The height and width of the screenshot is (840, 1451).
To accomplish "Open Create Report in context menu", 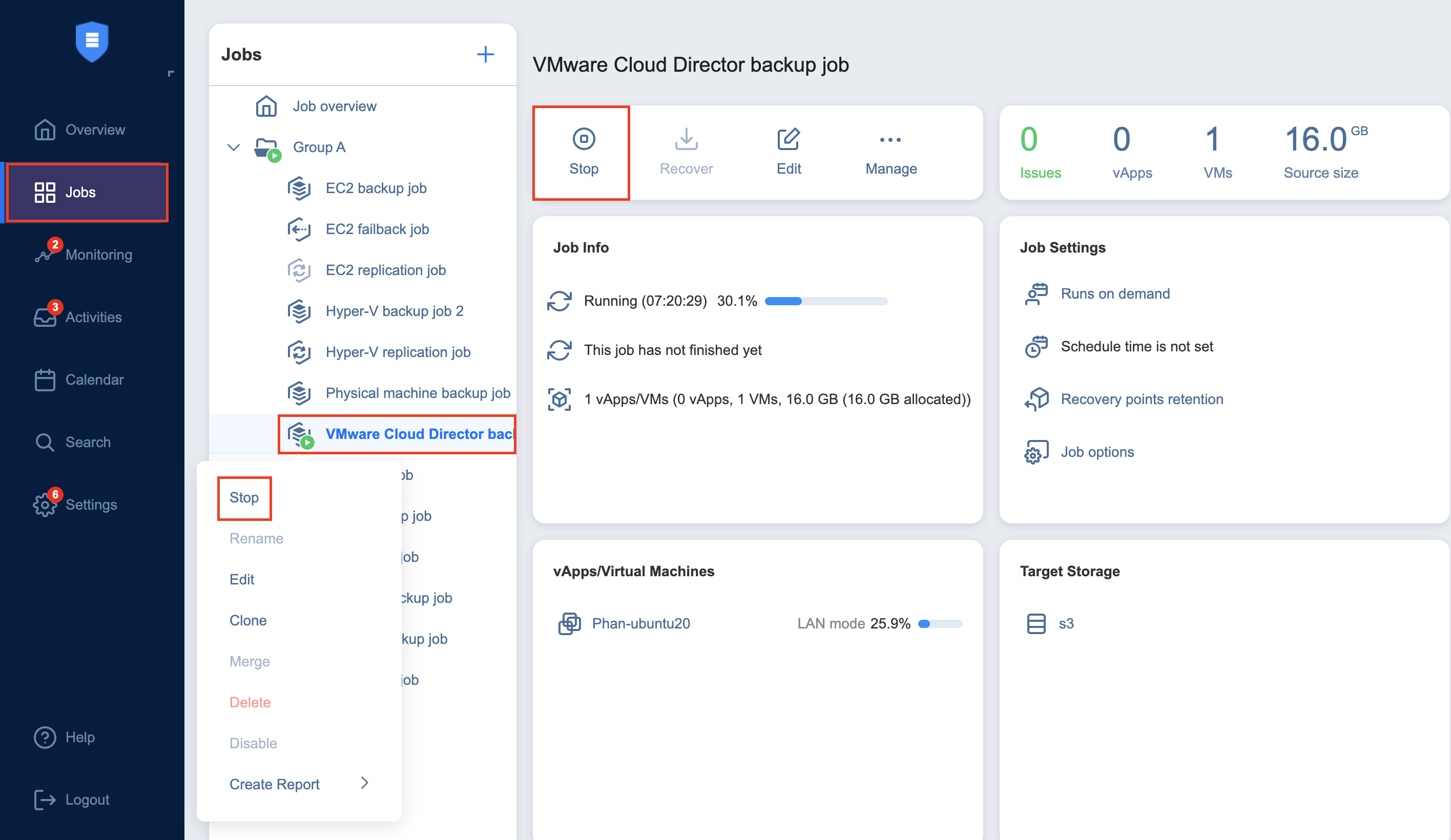I will [274, 784].
